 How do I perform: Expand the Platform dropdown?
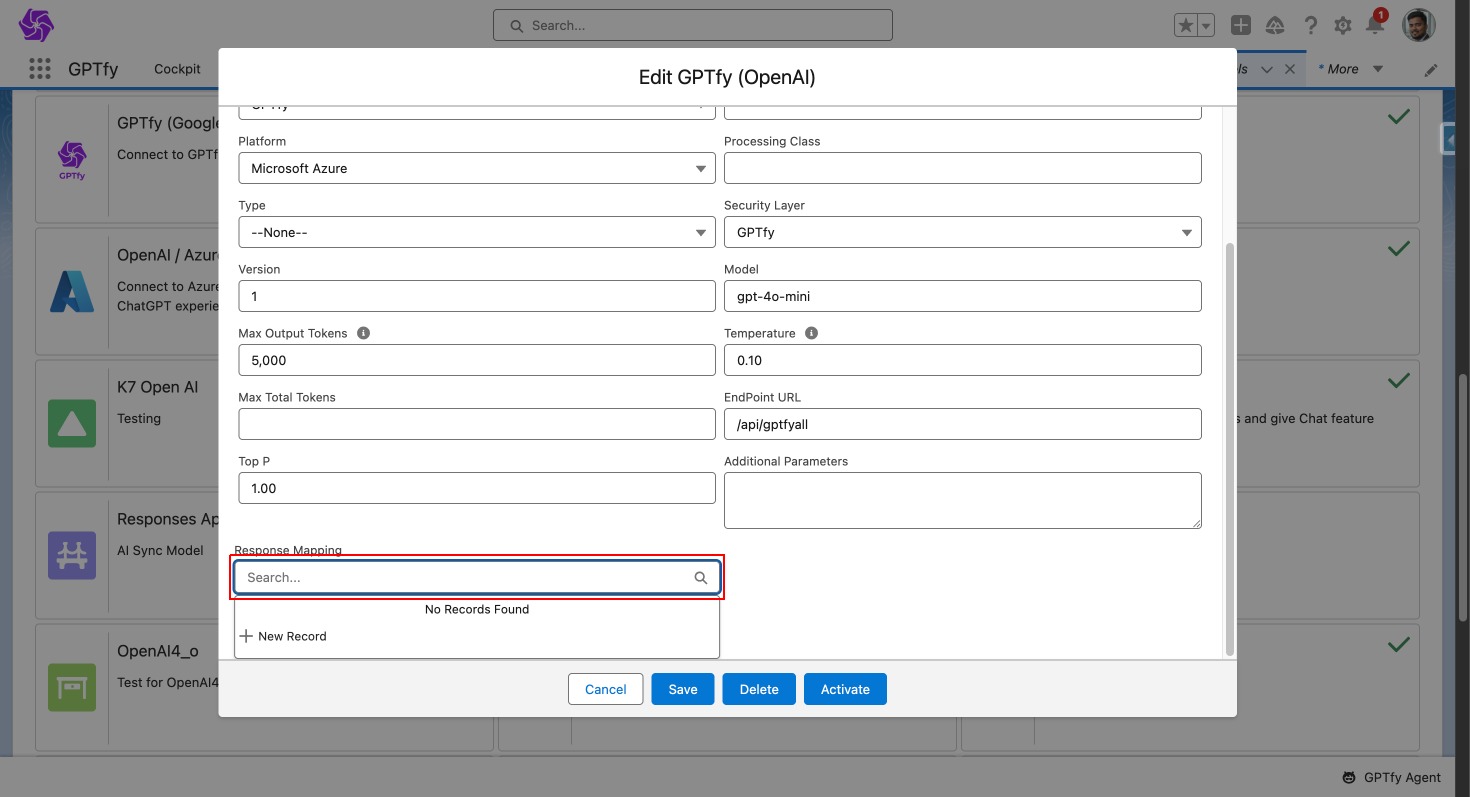click(x=477, y=169)
